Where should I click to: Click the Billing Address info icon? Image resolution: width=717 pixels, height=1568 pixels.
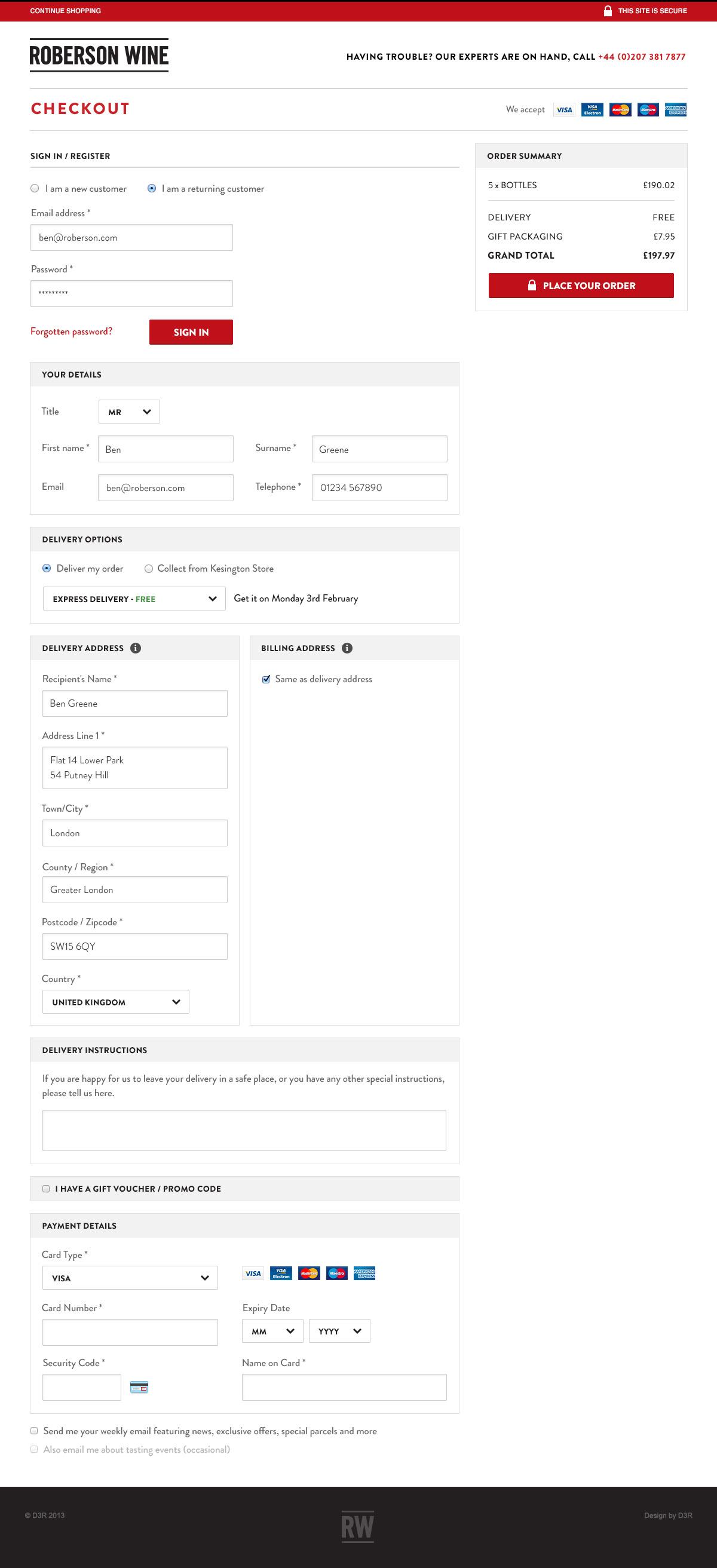tap(347, 648)
